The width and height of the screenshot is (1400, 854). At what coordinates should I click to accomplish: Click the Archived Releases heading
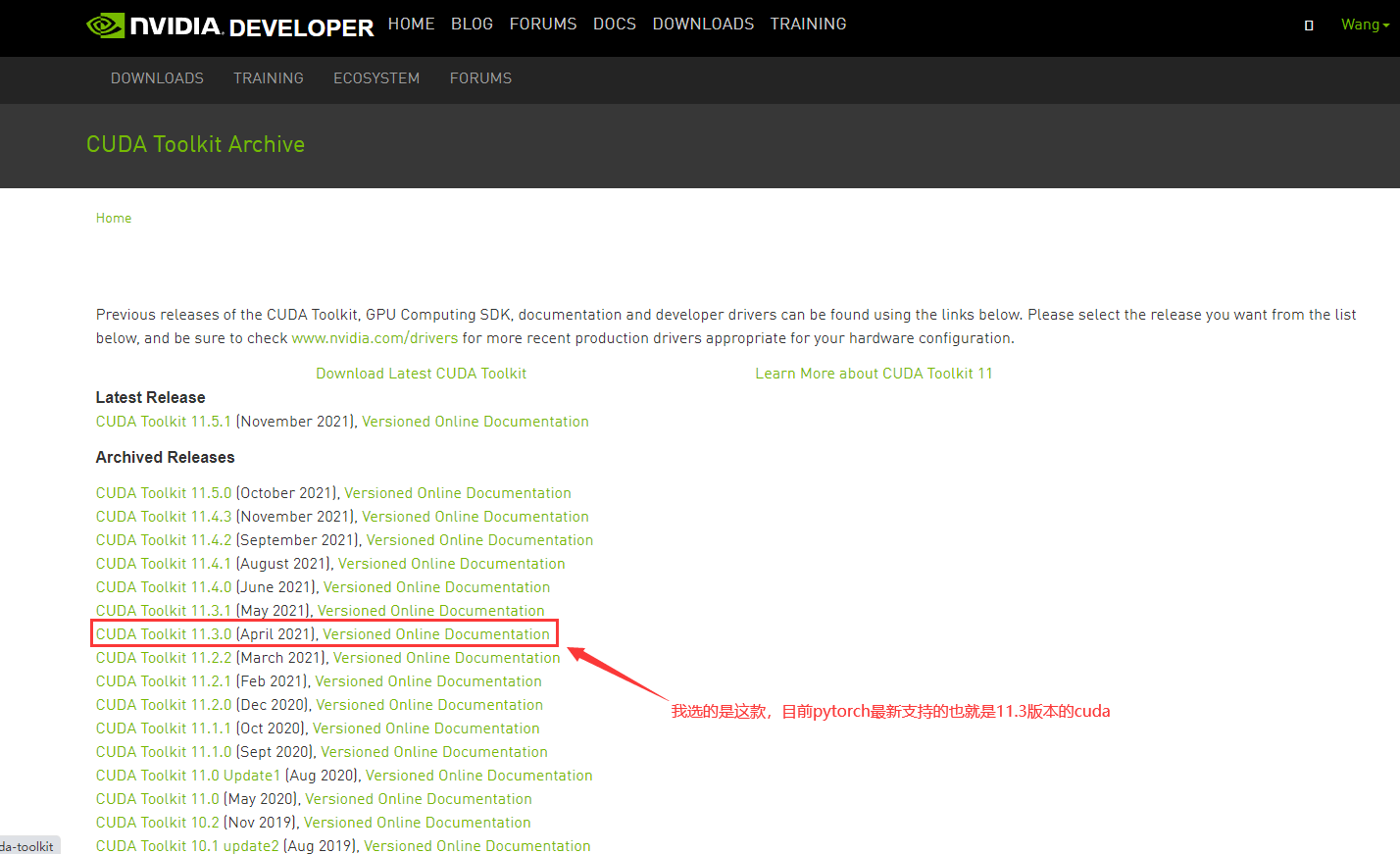[x=165, y=458]
